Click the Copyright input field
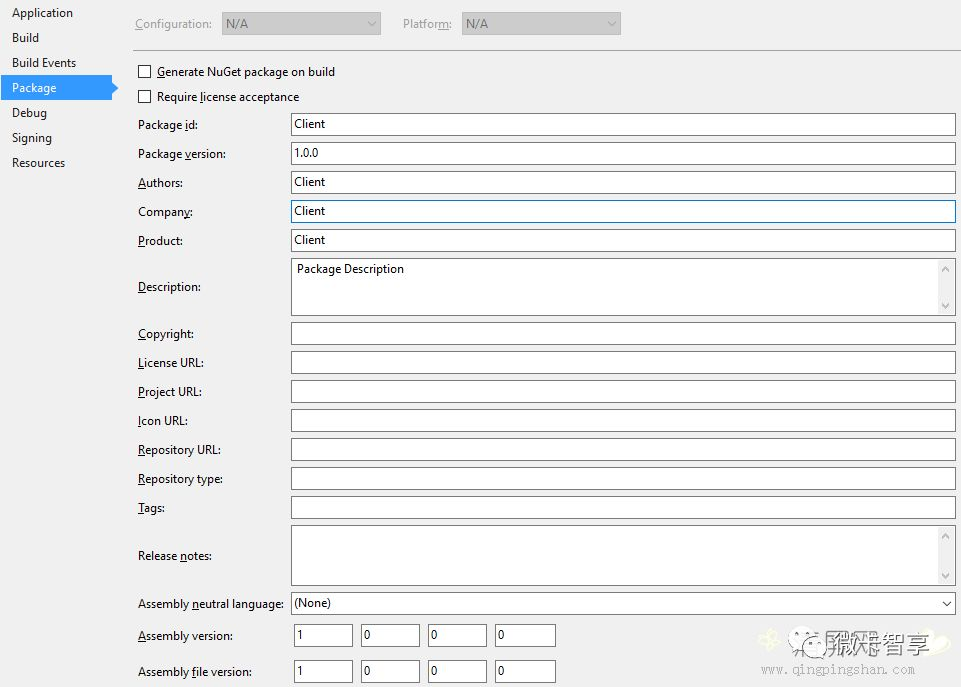This screenshot has width=961, height=687. (622, 334)
